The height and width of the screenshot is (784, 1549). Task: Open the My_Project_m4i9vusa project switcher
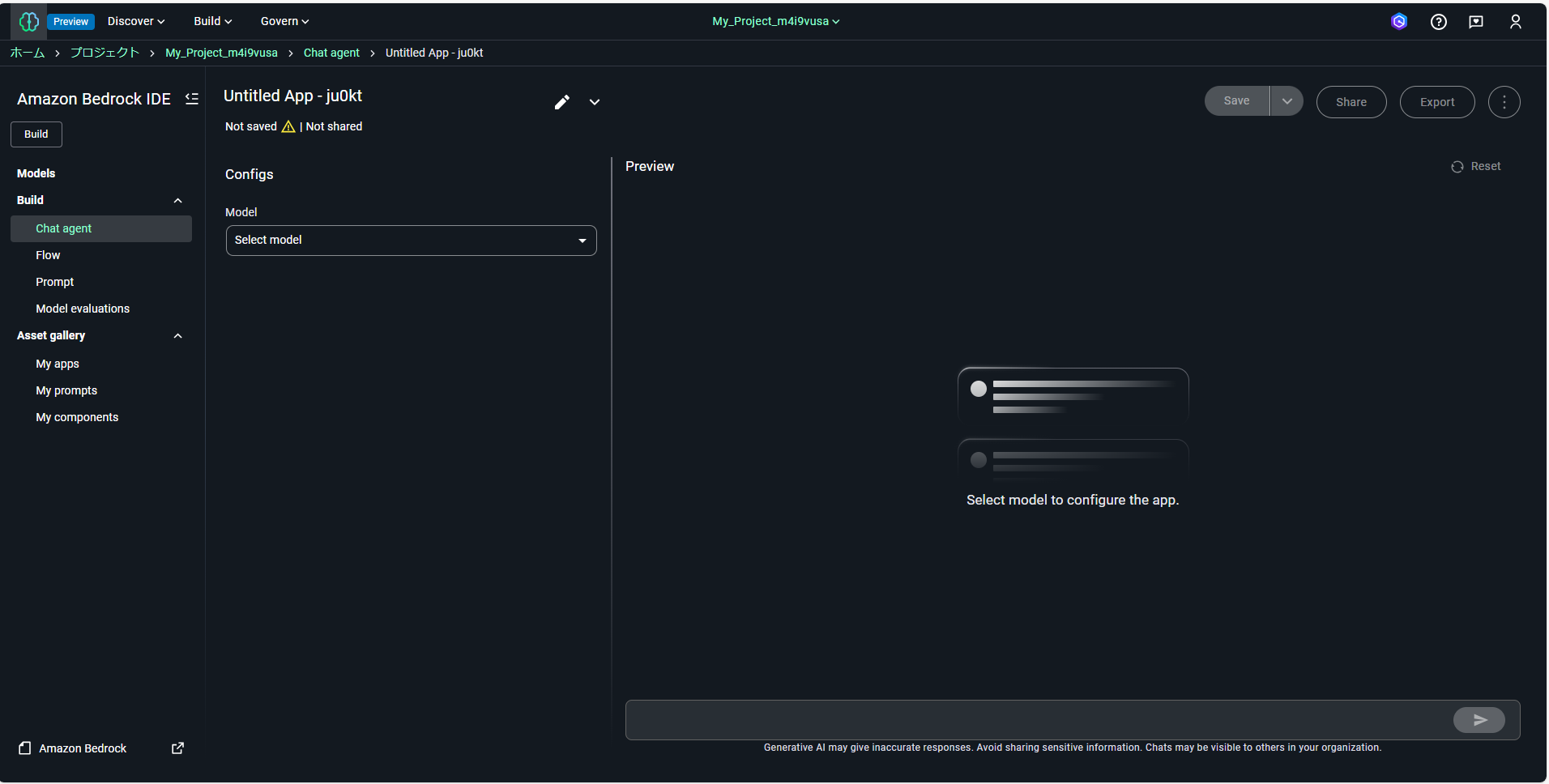(x=776, y=22)
